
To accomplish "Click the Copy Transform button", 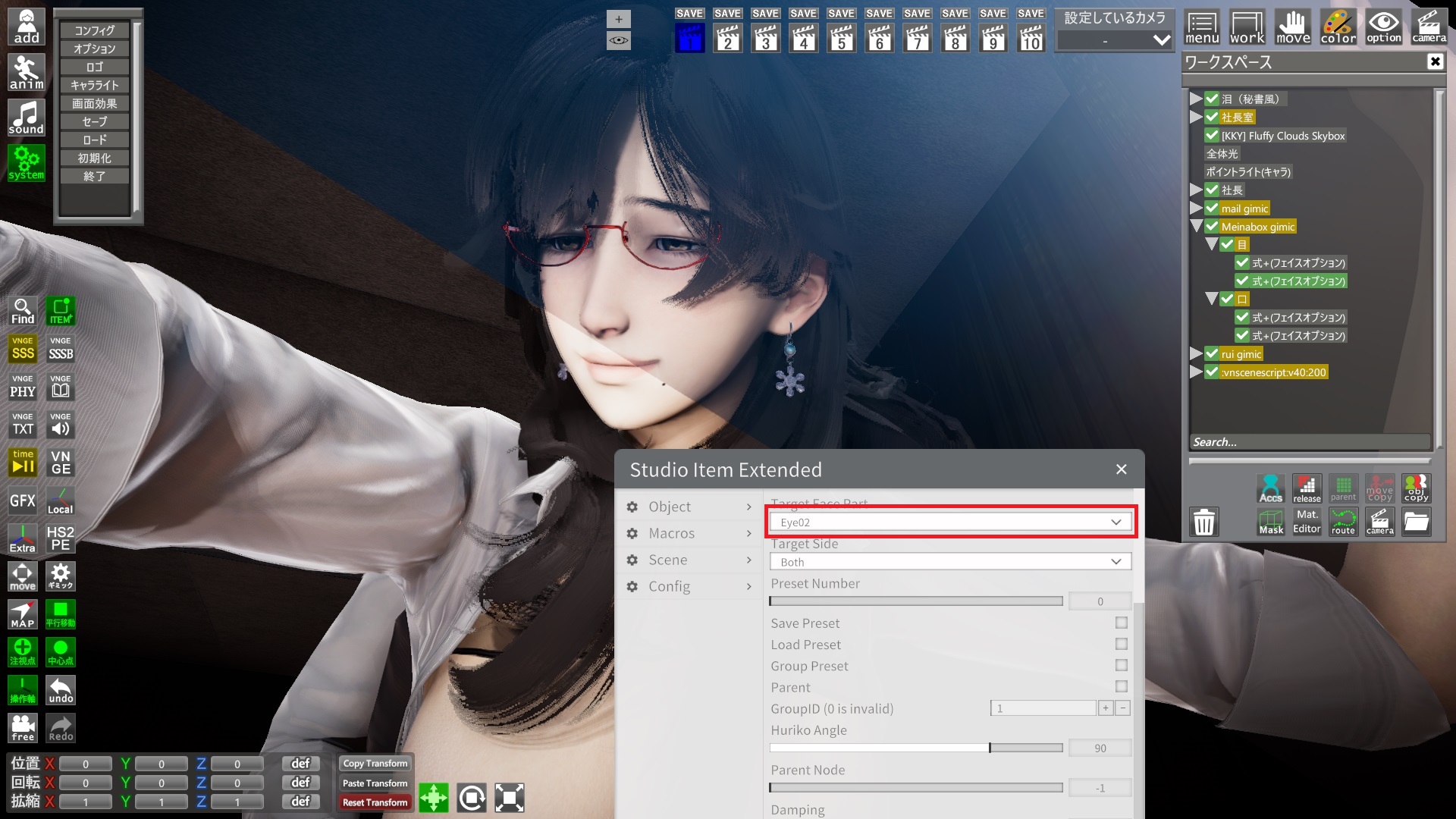I will coord(375,764).
